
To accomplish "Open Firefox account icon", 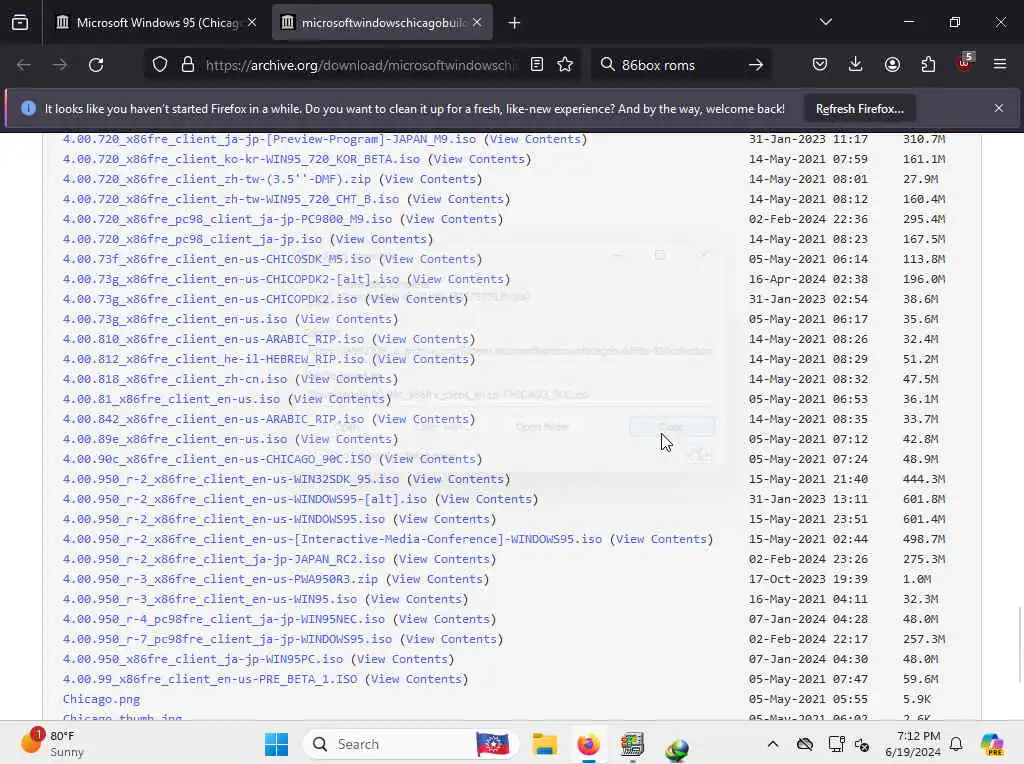I will click(x=892, y=65).
